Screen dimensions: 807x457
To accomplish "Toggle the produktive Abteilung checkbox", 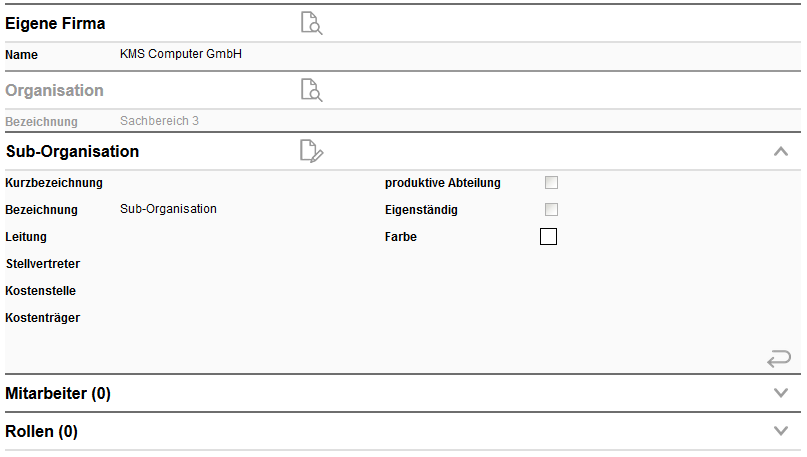I will point(551,183).
